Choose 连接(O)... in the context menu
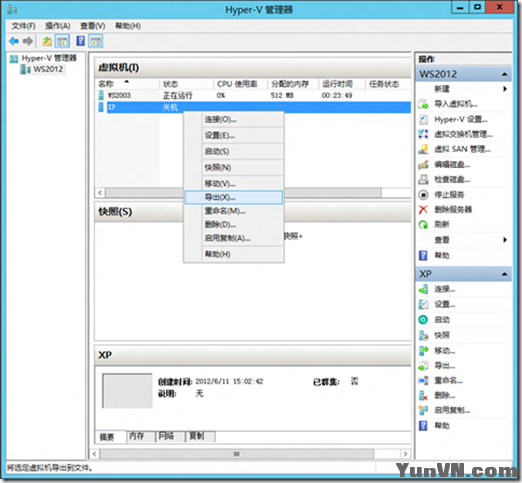The width and height of the screenshot is (522, 483). (x=234, y=119)
